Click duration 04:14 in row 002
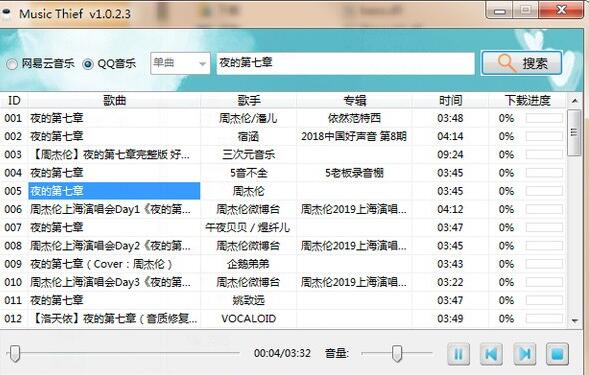The width and height of the screenshot is (589, 375). (x=450, y=136)
